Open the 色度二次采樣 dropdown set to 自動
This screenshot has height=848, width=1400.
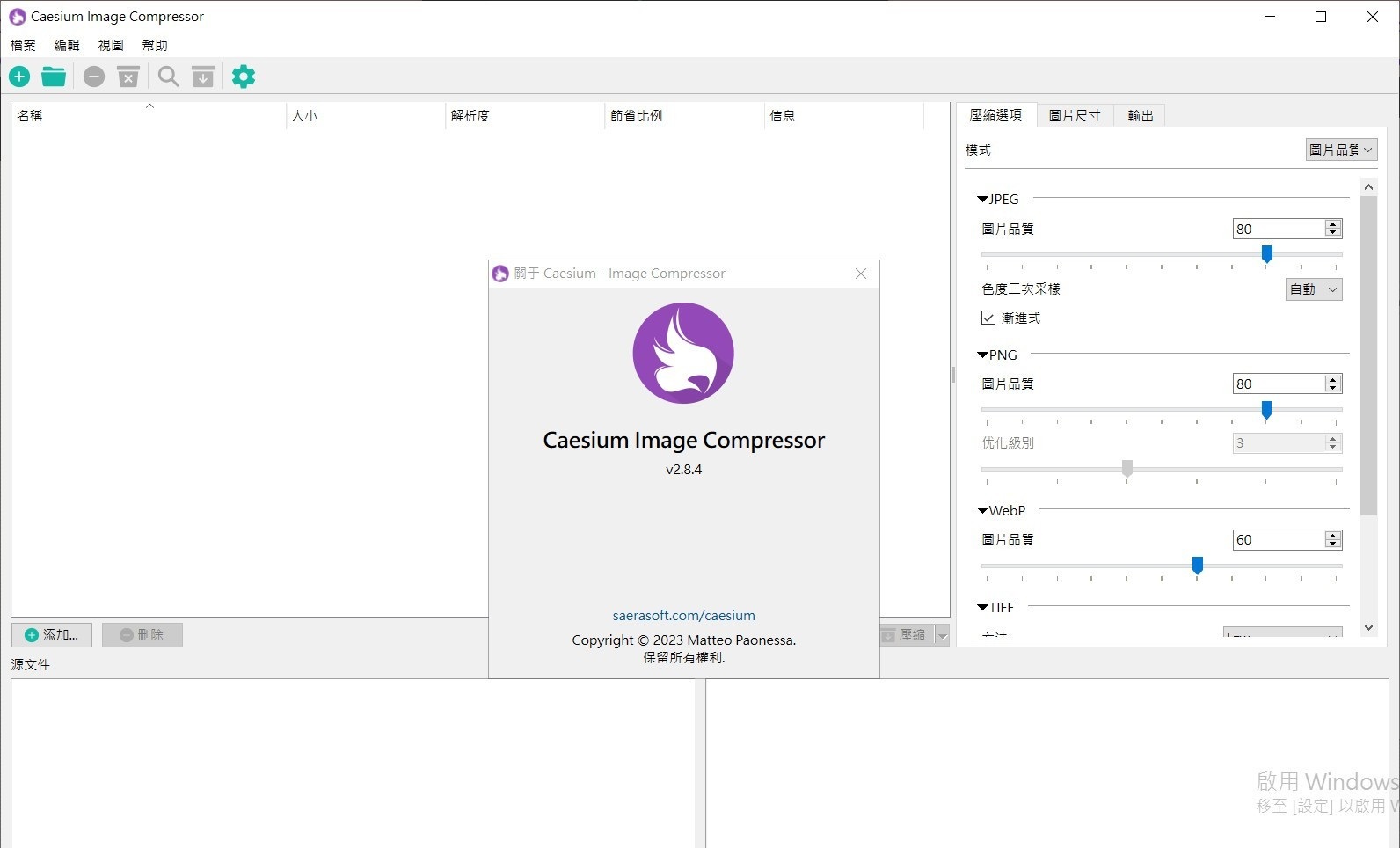pyautogui.click(x=1314, y=289)
